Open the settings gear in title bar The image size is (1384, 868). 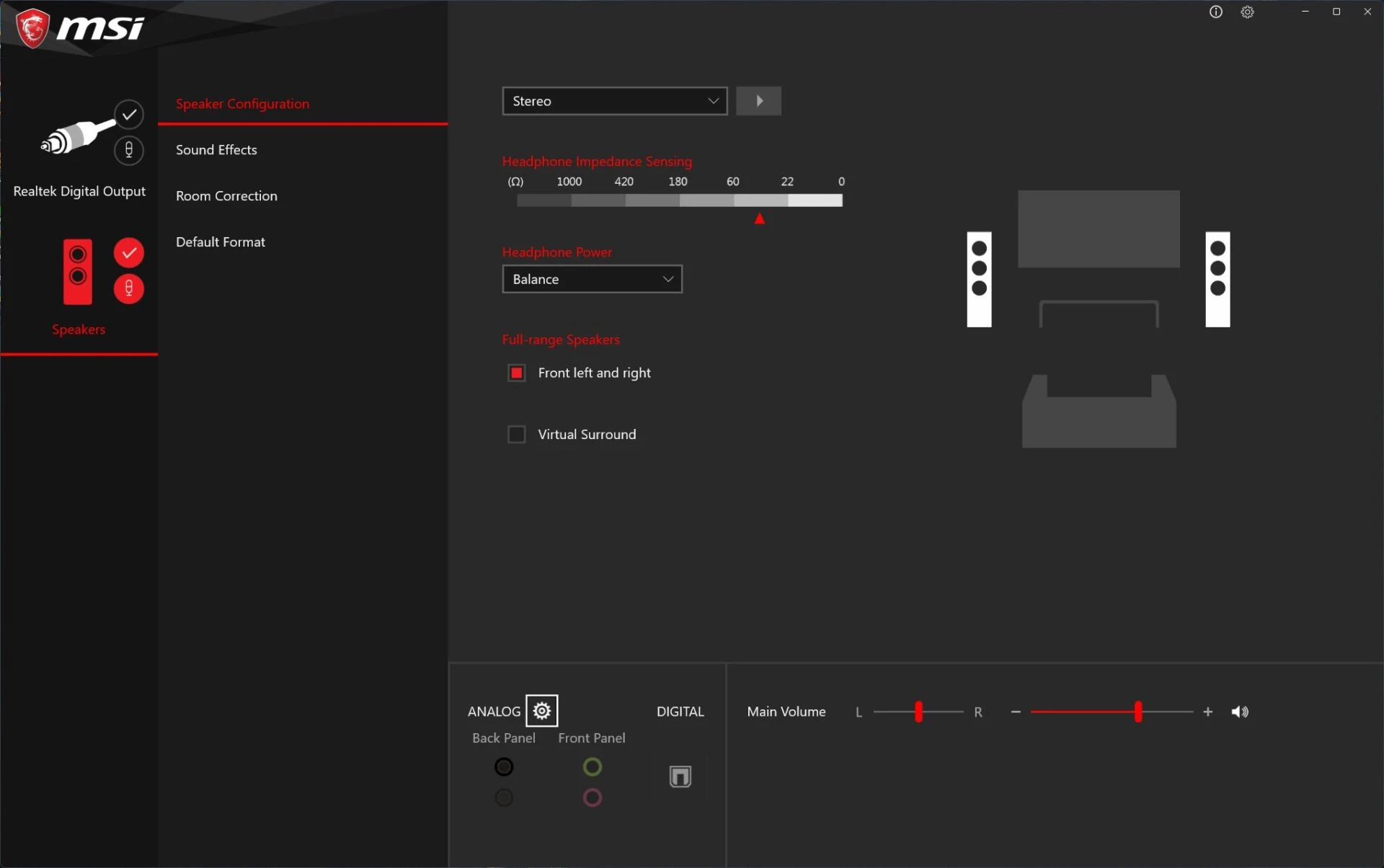pos(1248,12)
